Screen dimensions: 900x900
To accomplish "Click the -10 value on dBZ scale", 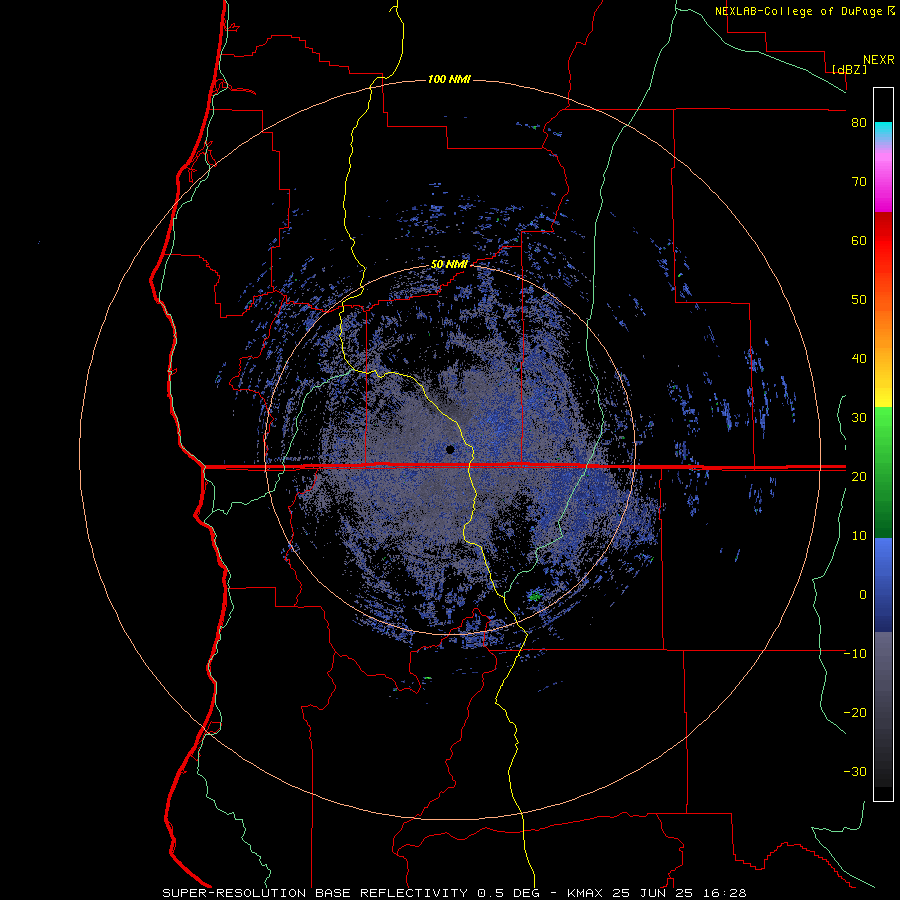I will 855,654.
